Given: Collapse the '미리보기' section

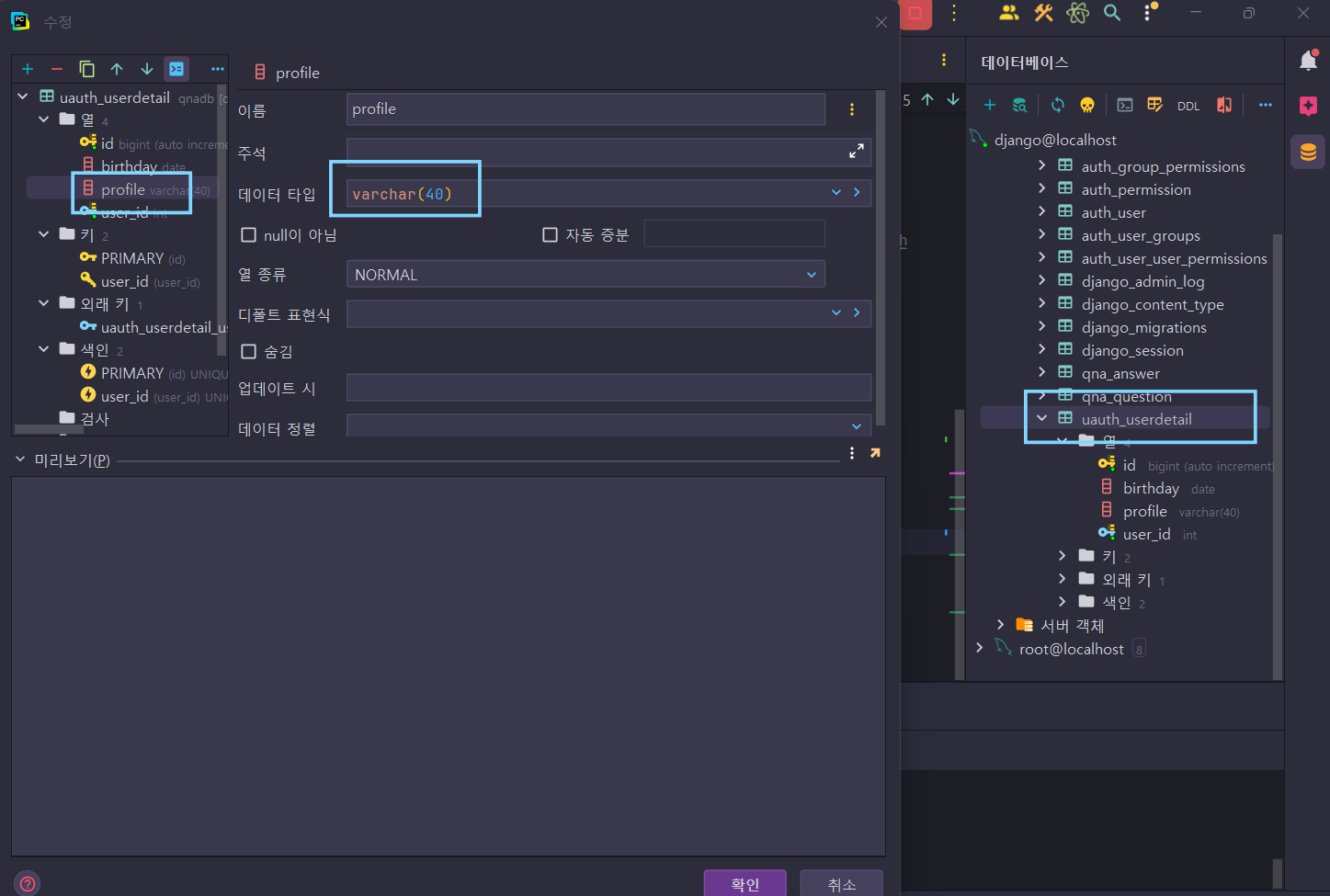Looking at the screenshot, I should 20,459.
